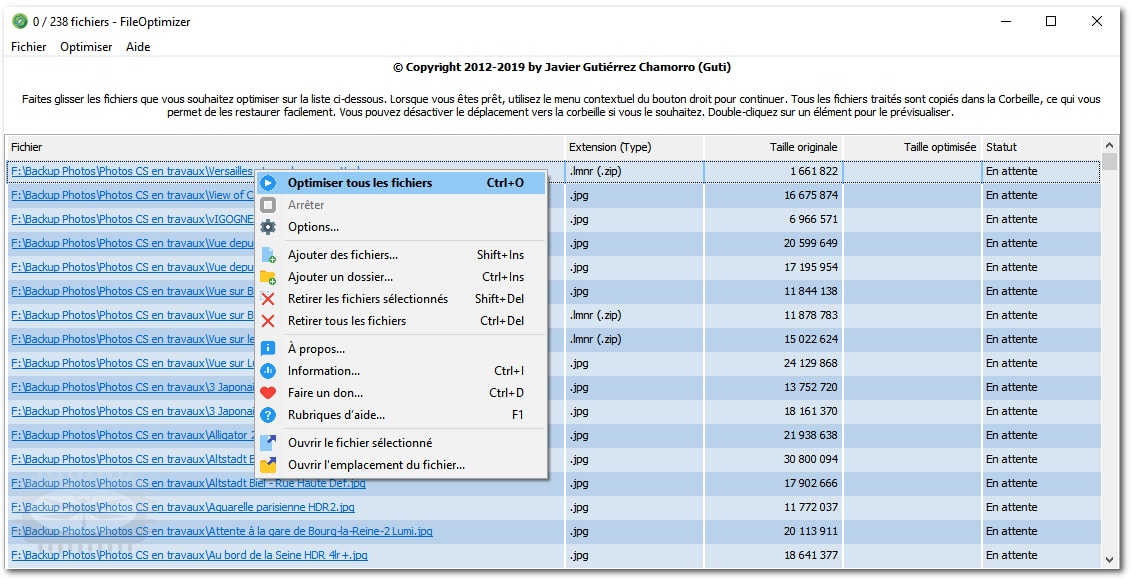Select the size cell 11 844 138
Viewport: 1131px width, 580px height.
click(x=773, y=291)
